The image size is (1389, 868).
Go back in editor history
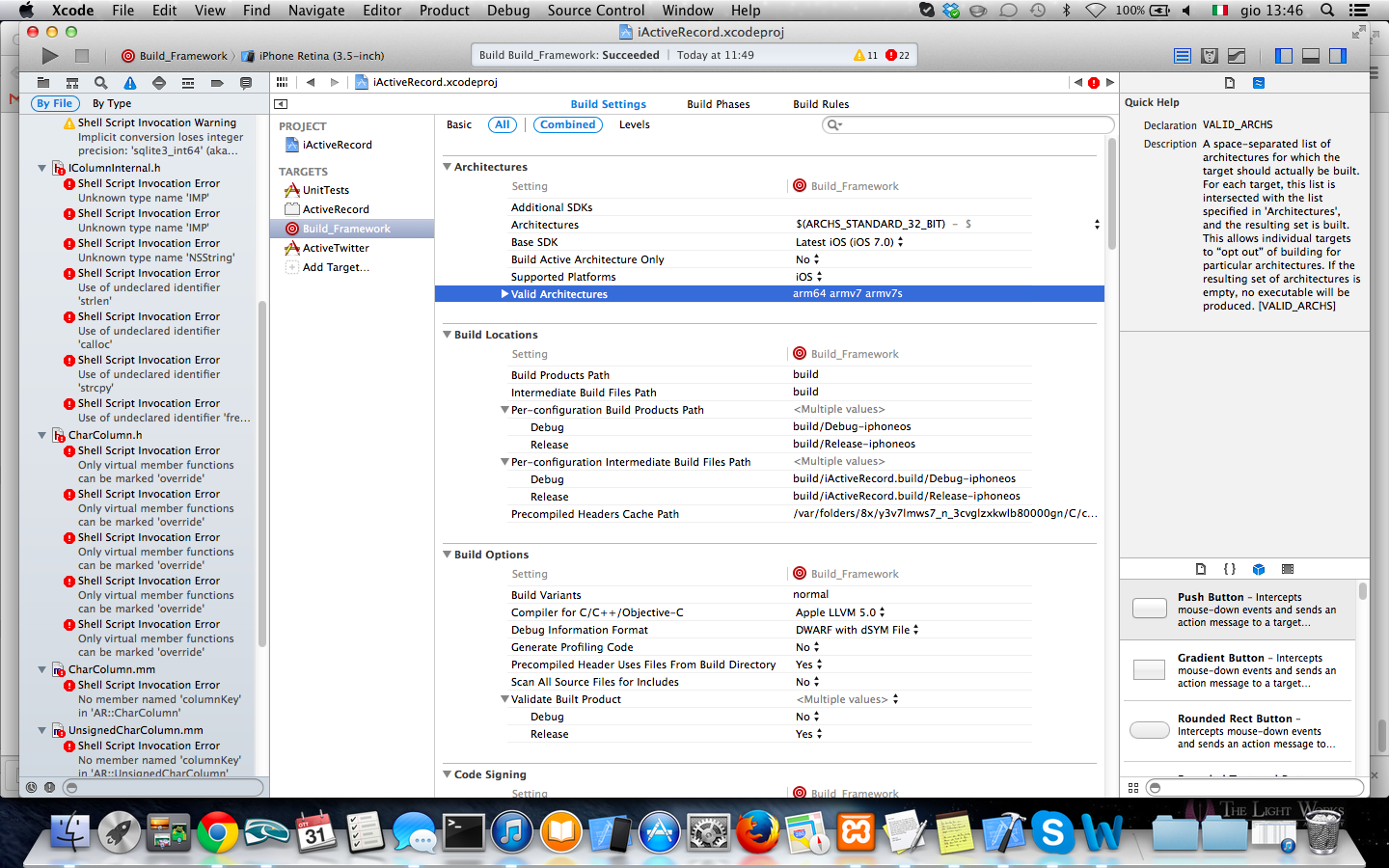pyautogui.click(x=311, y=82)
